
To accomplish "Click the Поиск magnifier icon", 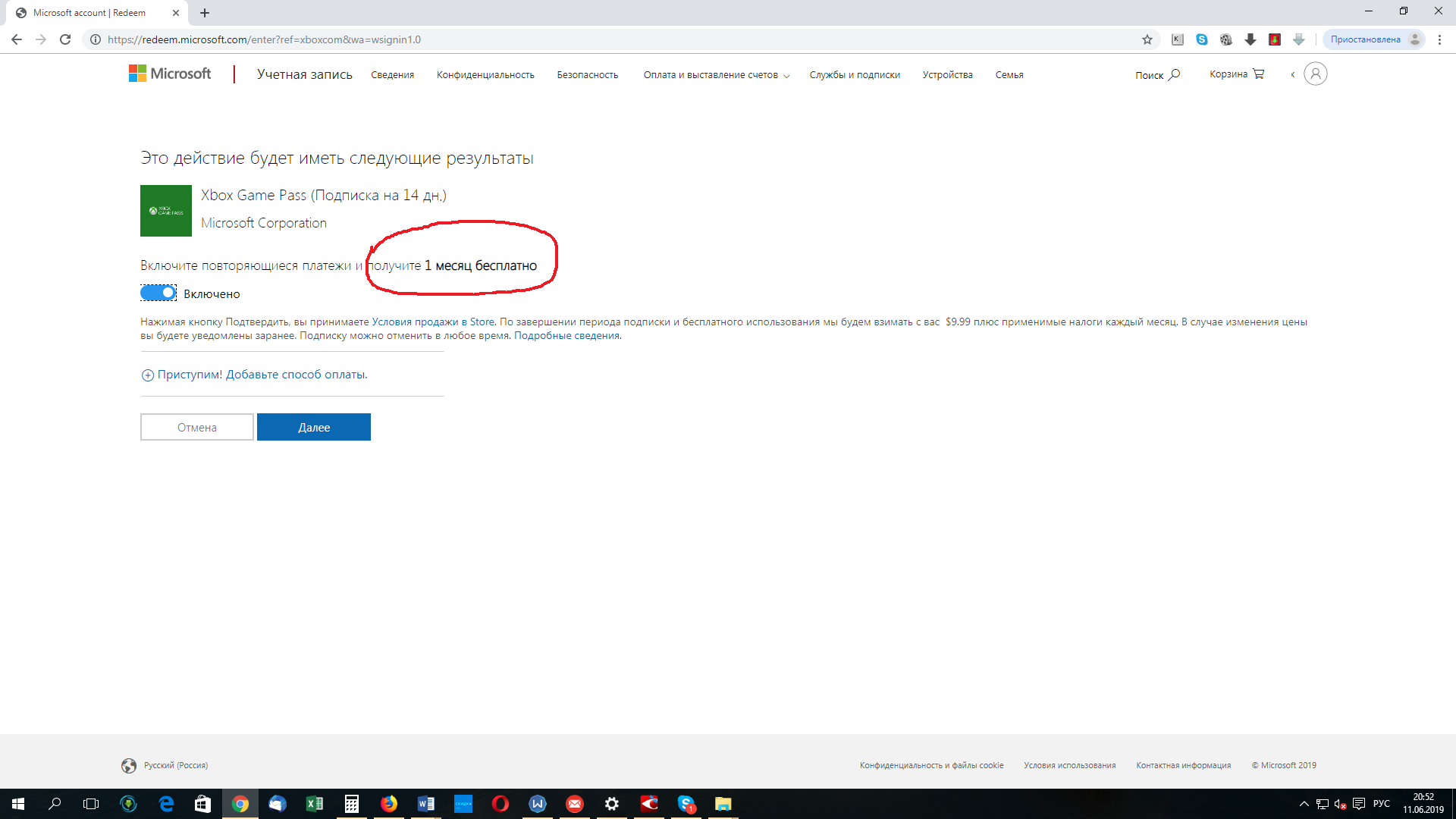I will (1174, 74).
